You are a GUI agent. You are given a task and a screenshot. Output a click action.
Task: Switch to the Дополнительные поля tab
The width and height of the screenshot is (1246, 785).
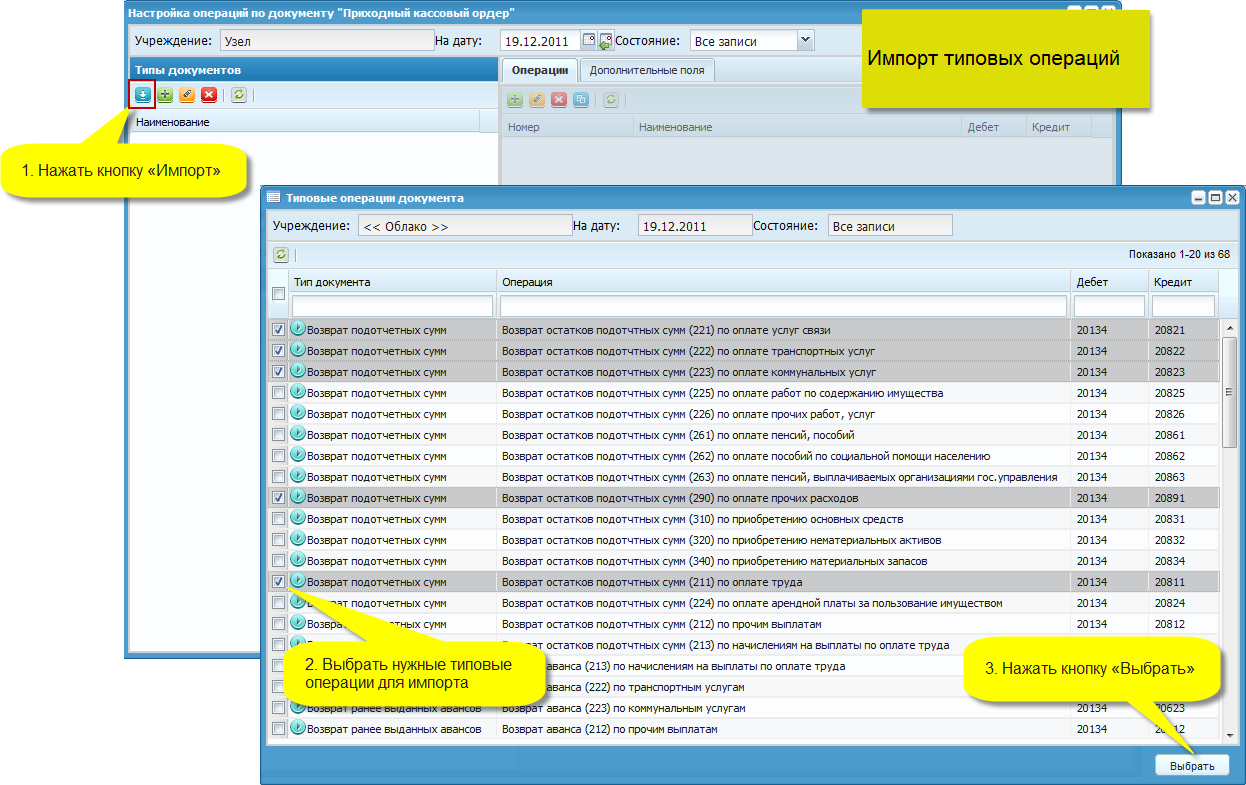[647, 70]
